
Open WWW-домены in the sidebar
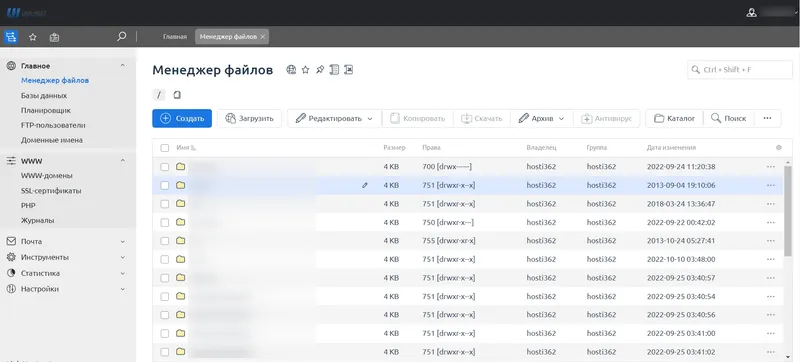tap(46, 175)
